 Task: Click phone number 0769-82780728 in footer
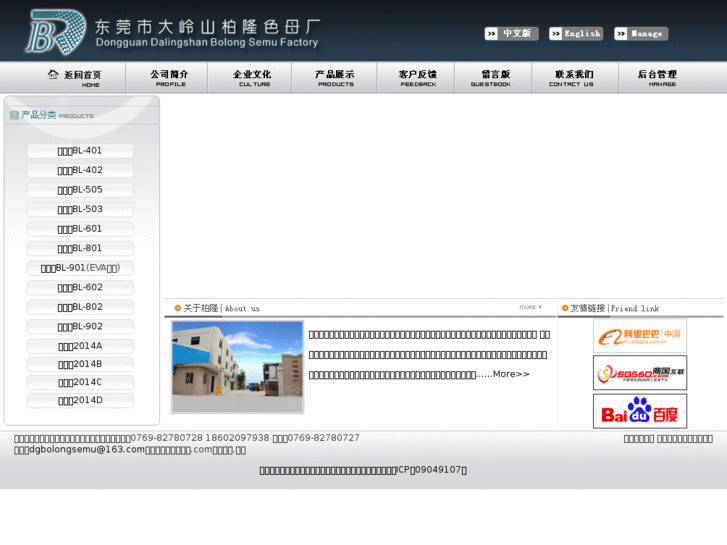(167, 438)
